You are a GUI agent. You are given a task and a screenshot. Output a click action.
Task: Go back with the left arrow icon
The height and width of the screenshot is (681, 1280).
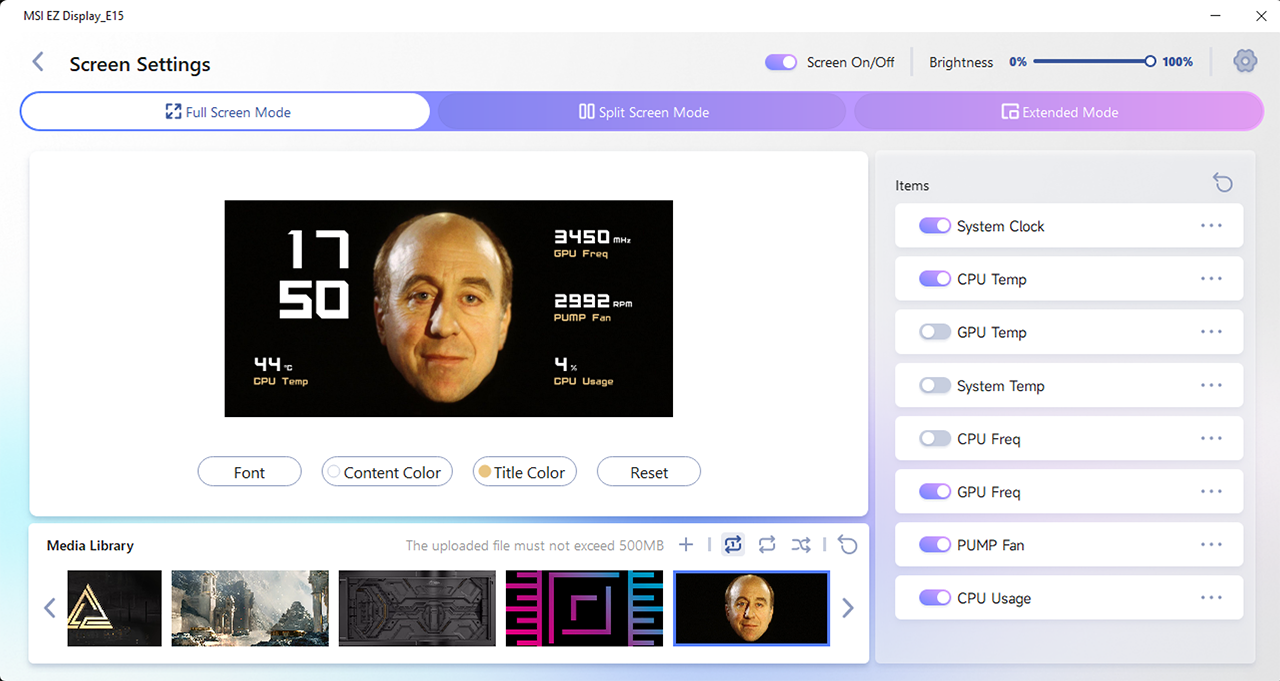(38, 62)
